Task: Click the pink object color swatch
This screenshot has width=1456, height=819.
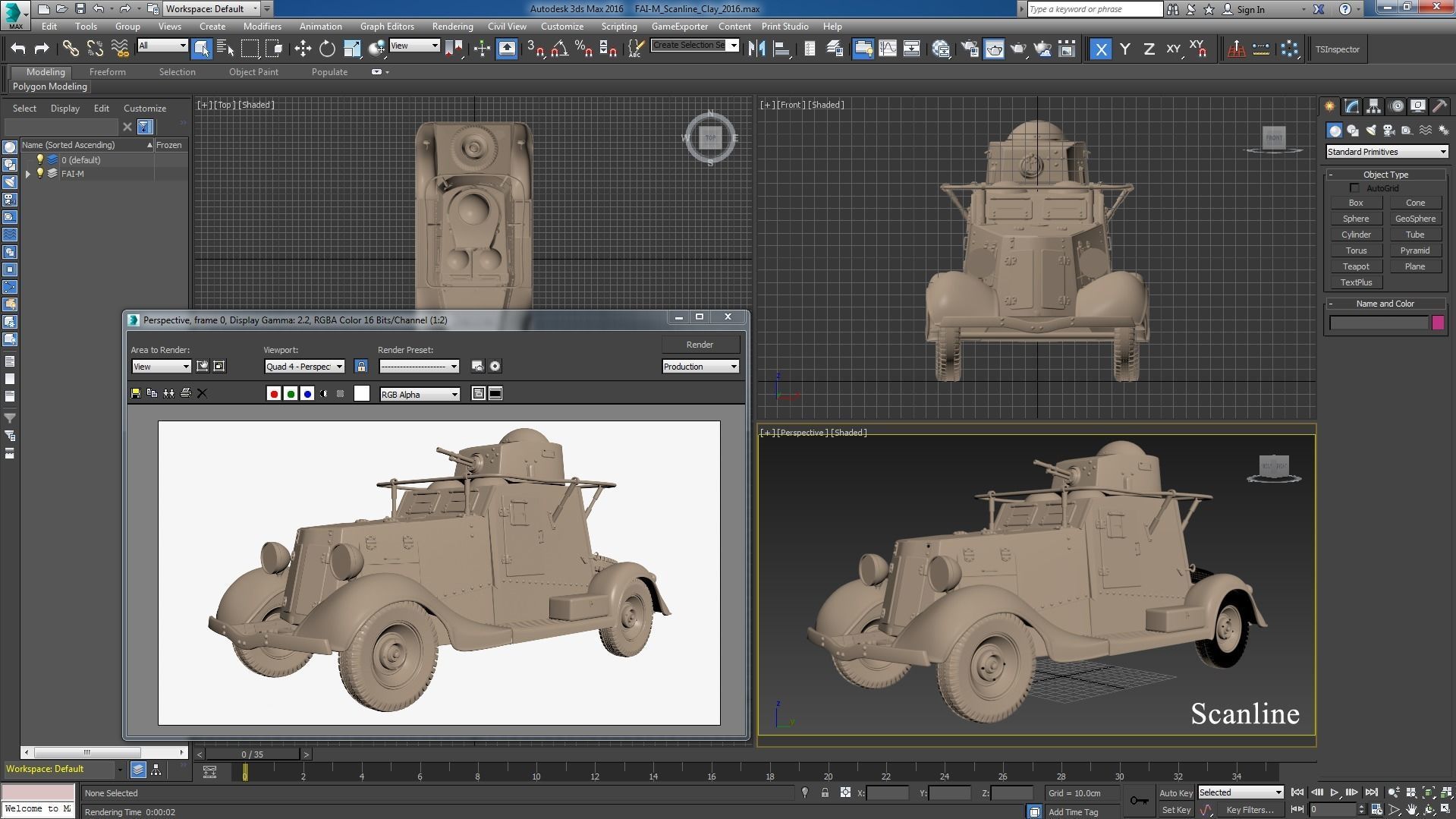Action: pos(1438,323)
